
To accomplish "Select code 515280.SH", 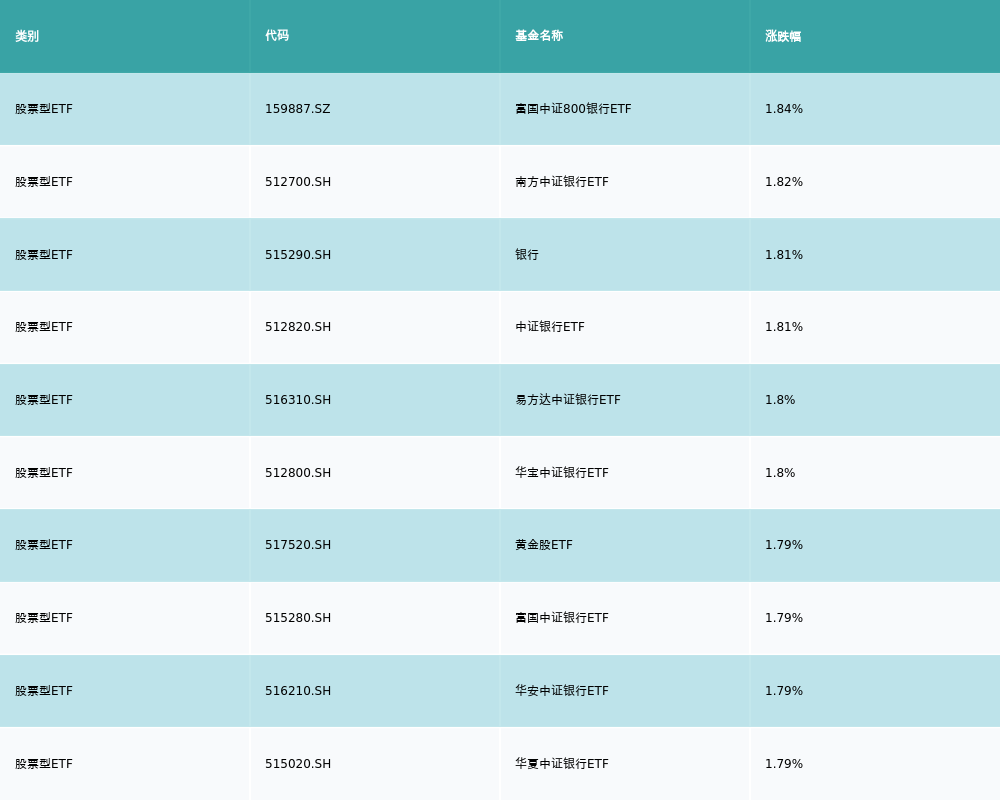I will click(x=298, y=618).
